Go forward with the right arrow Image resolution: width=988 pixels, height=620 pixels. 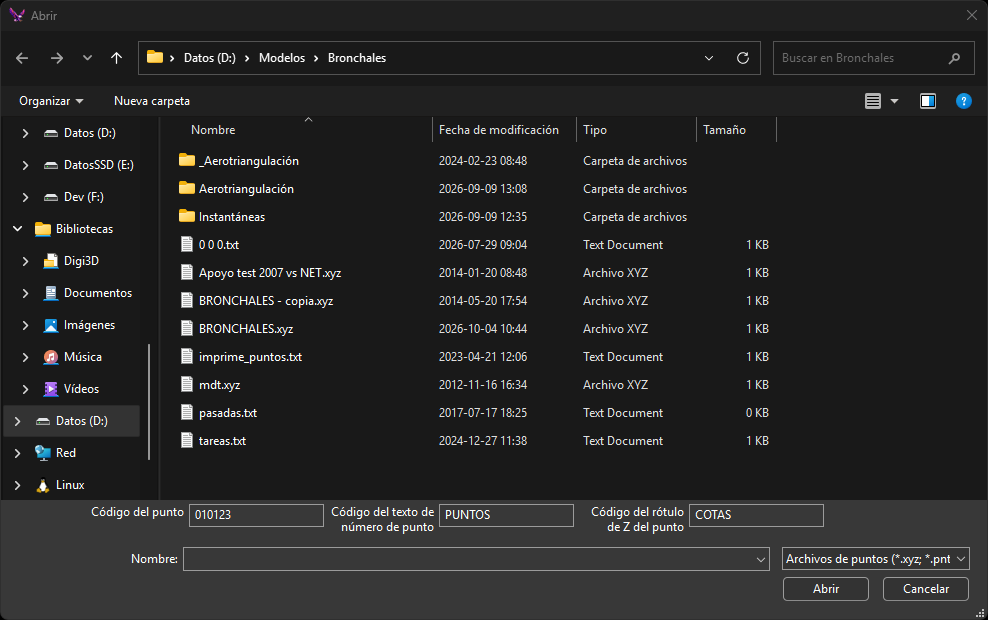coord(57,58)
